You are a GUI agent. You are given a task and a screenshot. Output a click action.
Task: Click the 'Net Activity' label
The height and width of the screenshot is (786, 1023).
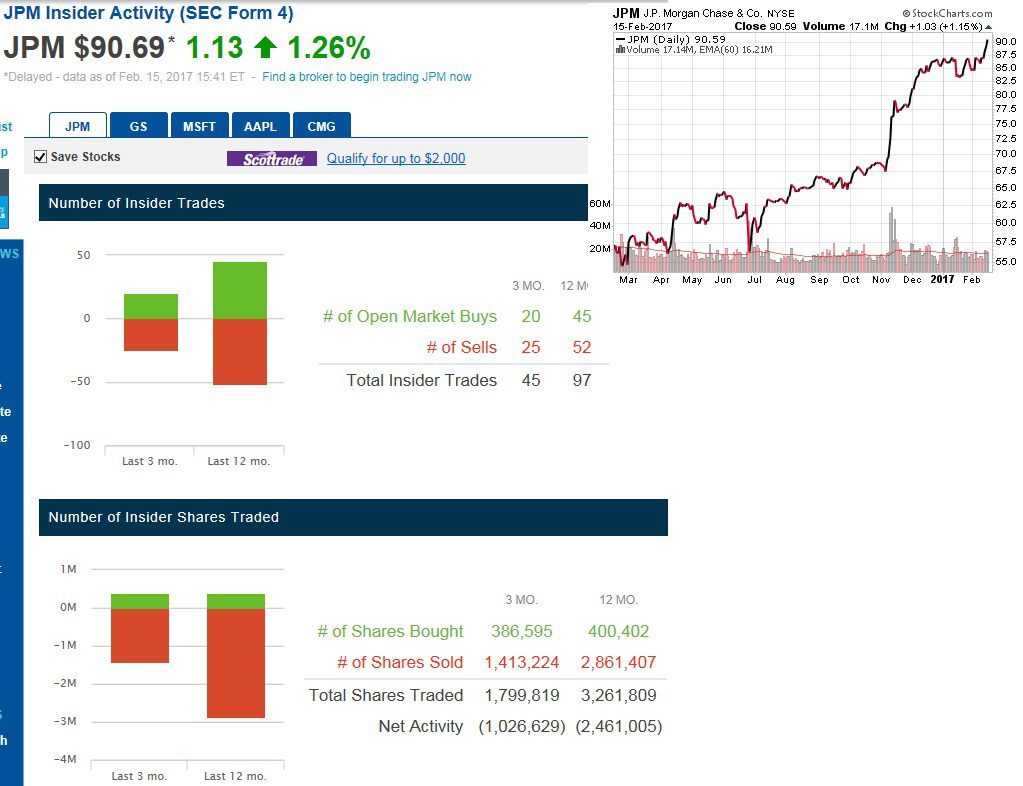tap(421, 727)
